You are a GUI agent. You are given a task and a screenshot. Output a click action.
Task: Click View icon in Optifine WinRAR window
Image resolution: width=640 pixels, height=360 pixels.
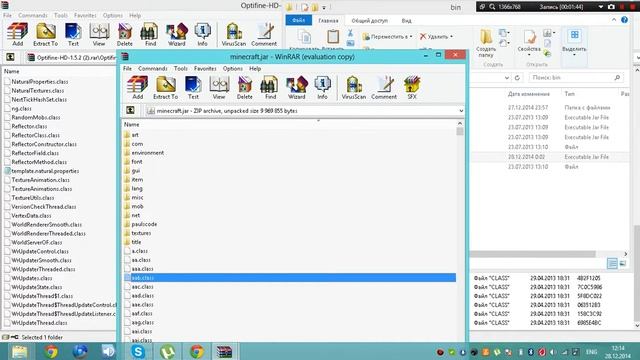click(99, 34)
